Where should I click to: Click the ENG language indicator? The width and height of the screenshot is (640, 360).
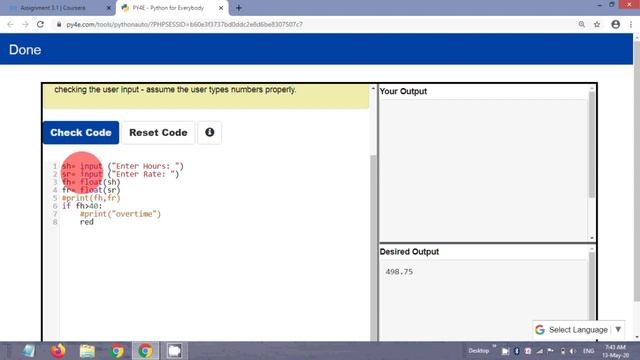589,351
